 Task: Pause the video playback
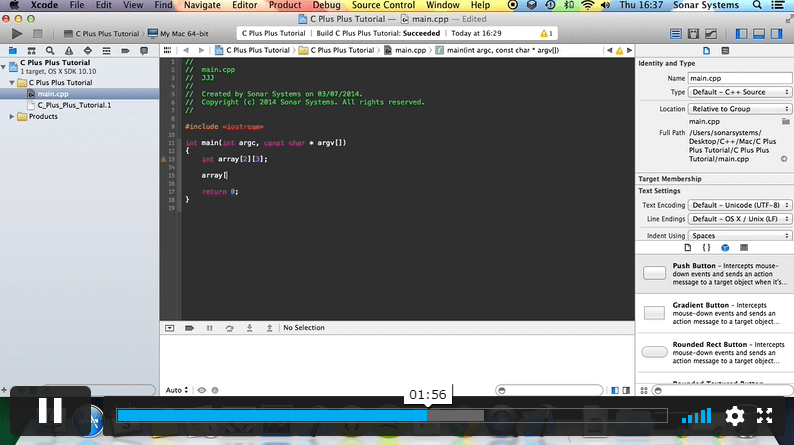point(50,411)
